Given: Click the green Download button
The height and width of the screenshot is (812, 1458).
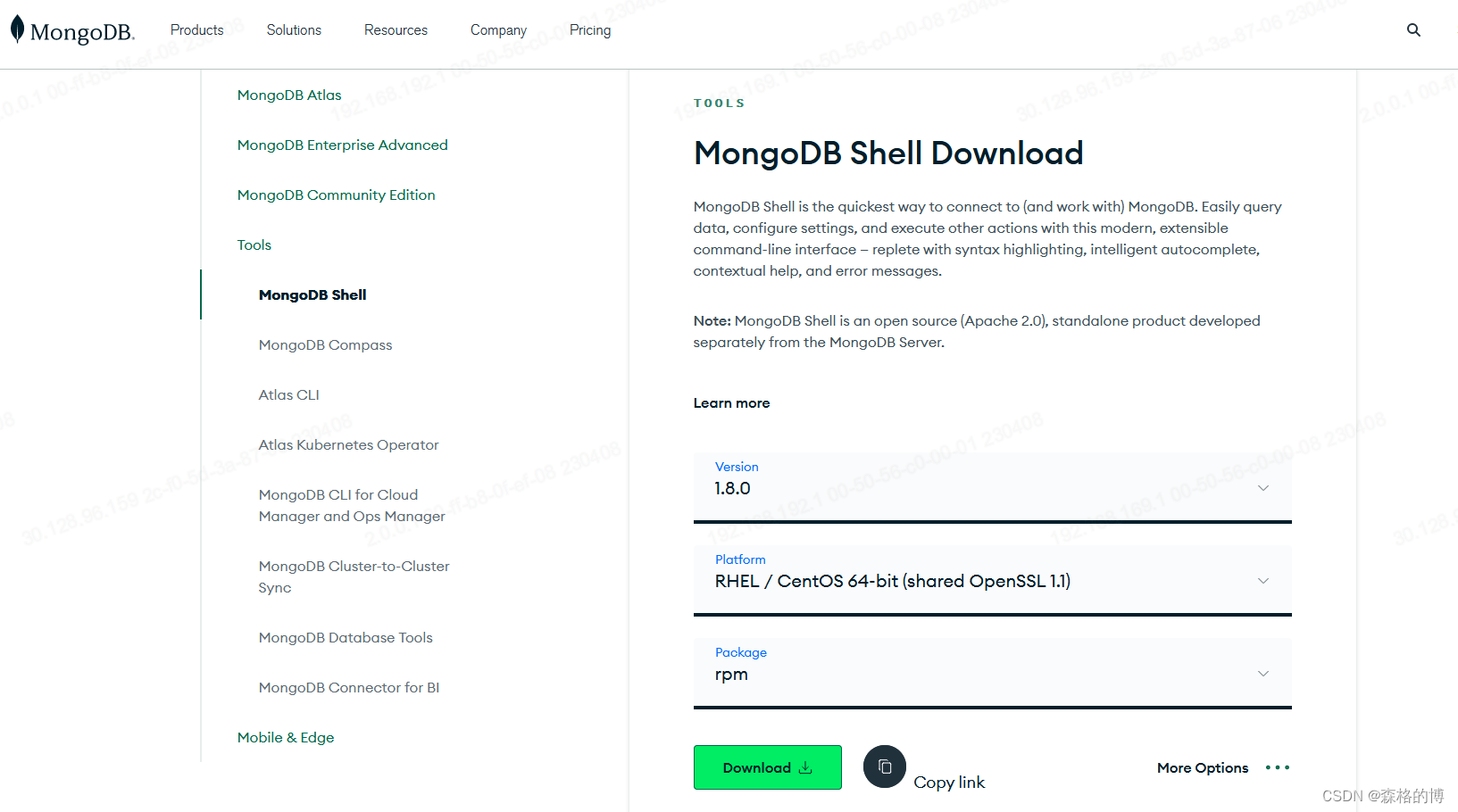Looking at the screenshot, I should pos(768,767).
